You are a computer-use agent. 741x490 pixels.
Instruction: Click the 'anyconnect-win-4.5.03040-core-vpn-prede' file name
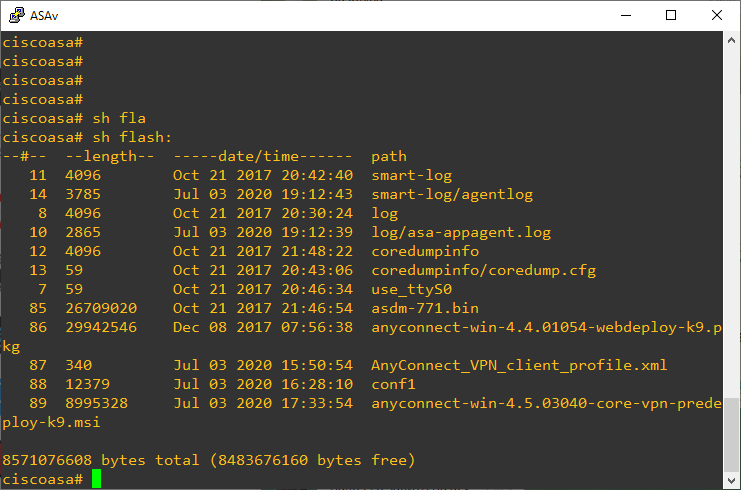point(547,403)
